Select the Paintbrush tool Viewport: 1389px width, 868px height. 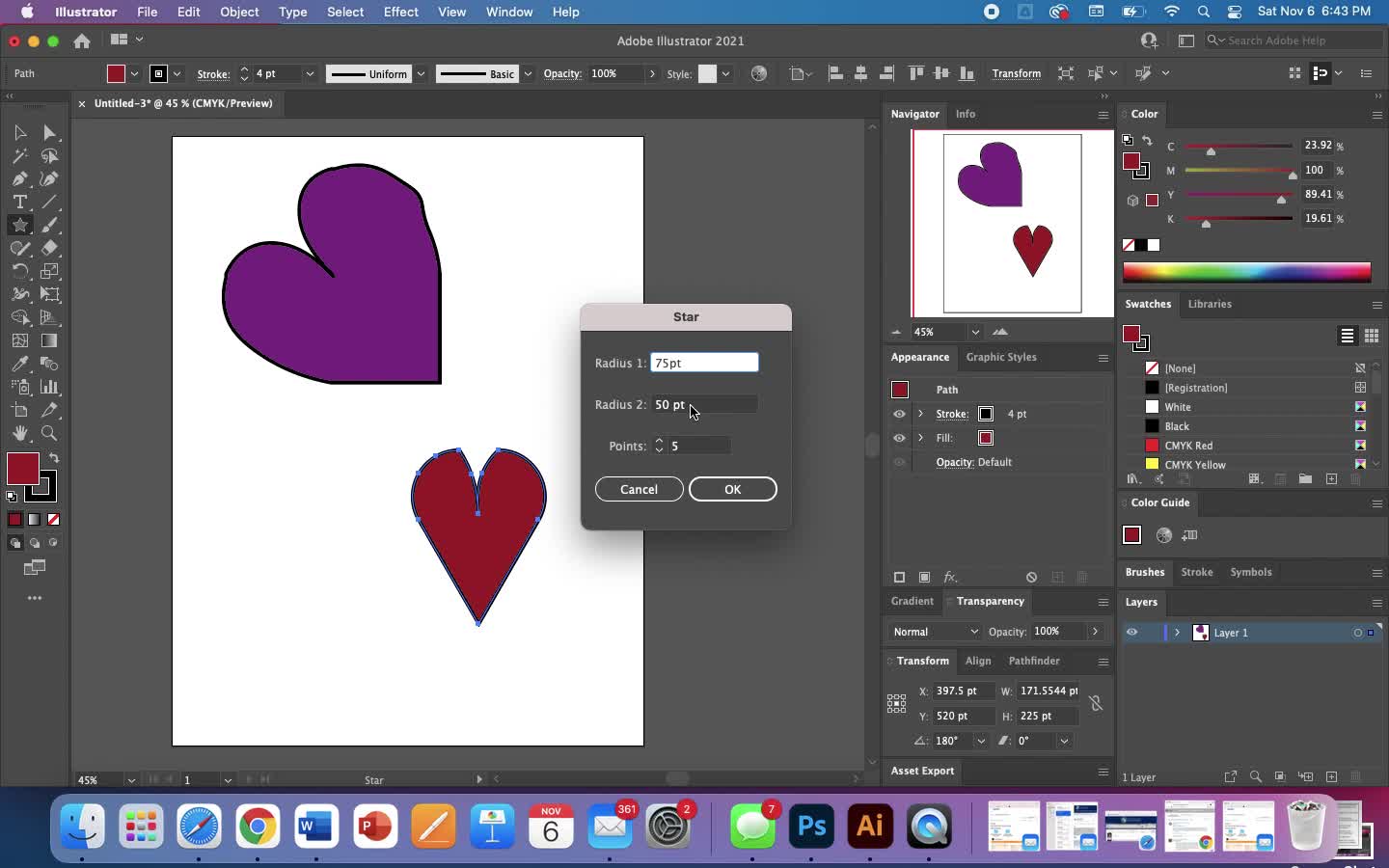click(49, 225)
